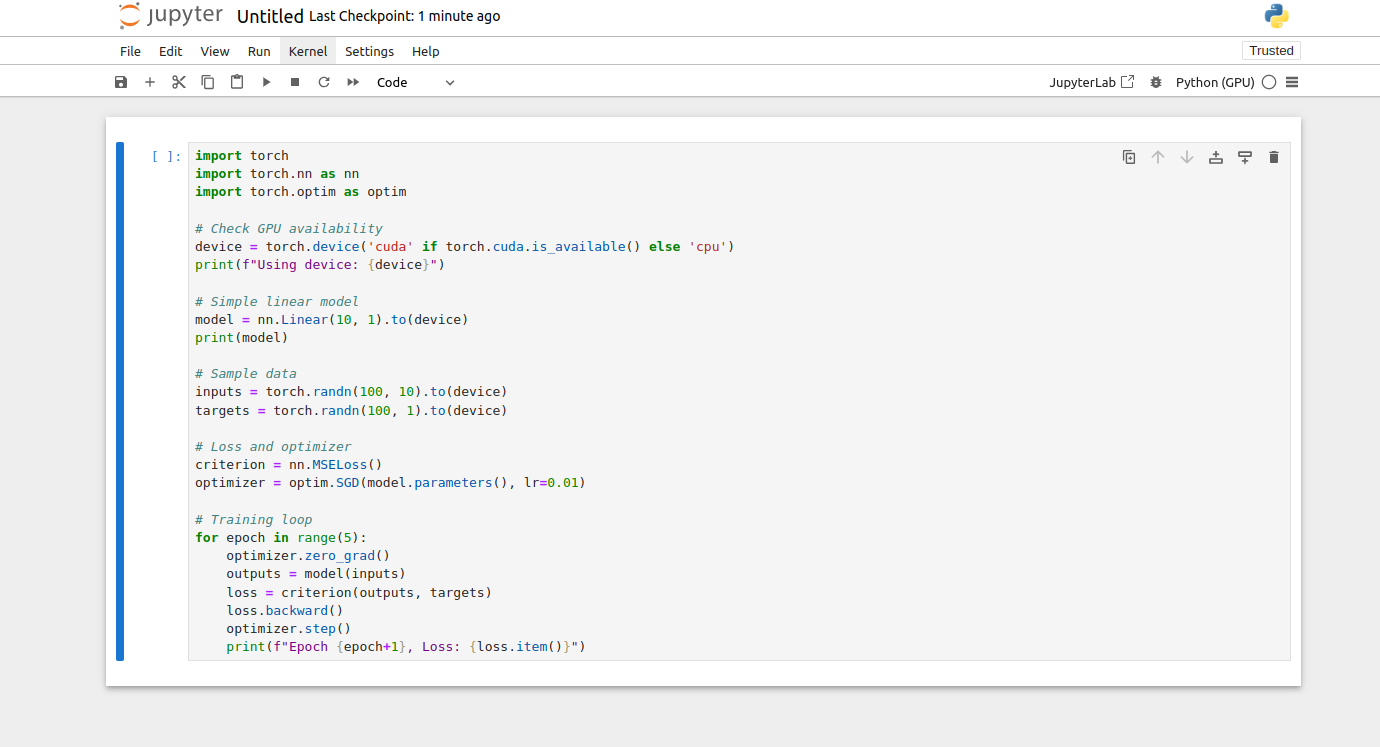Click the kernel status circle indicator

(1269, 82)
